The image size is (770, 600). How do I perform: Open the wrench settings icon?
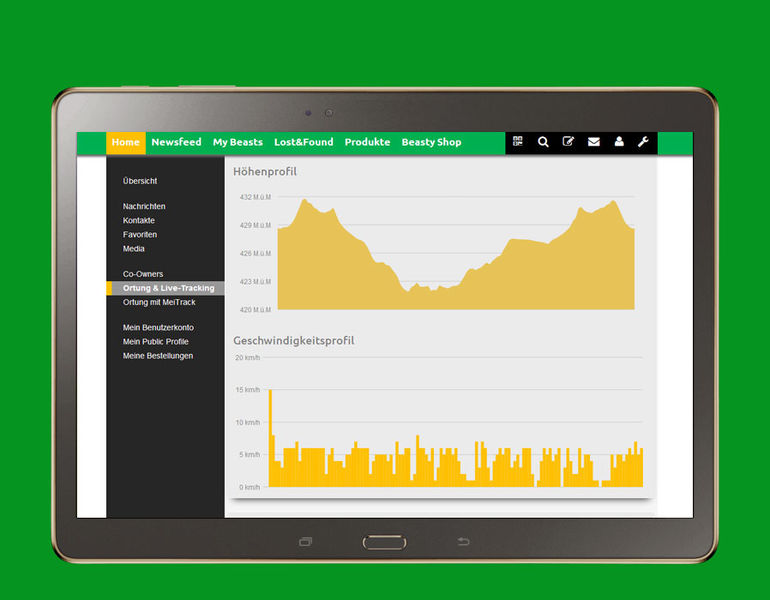643,141
